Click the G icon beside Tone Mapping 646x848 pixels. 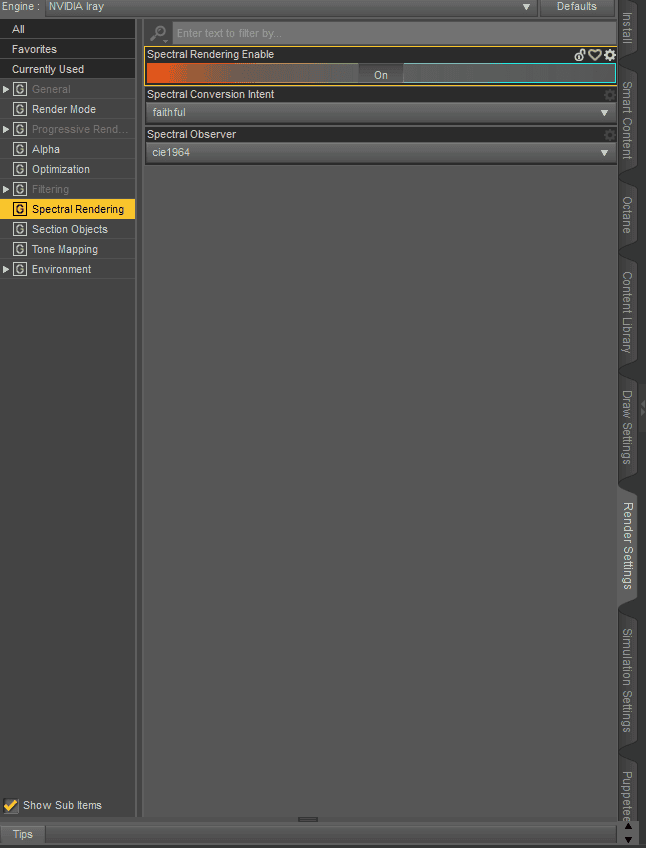point(20,249)
